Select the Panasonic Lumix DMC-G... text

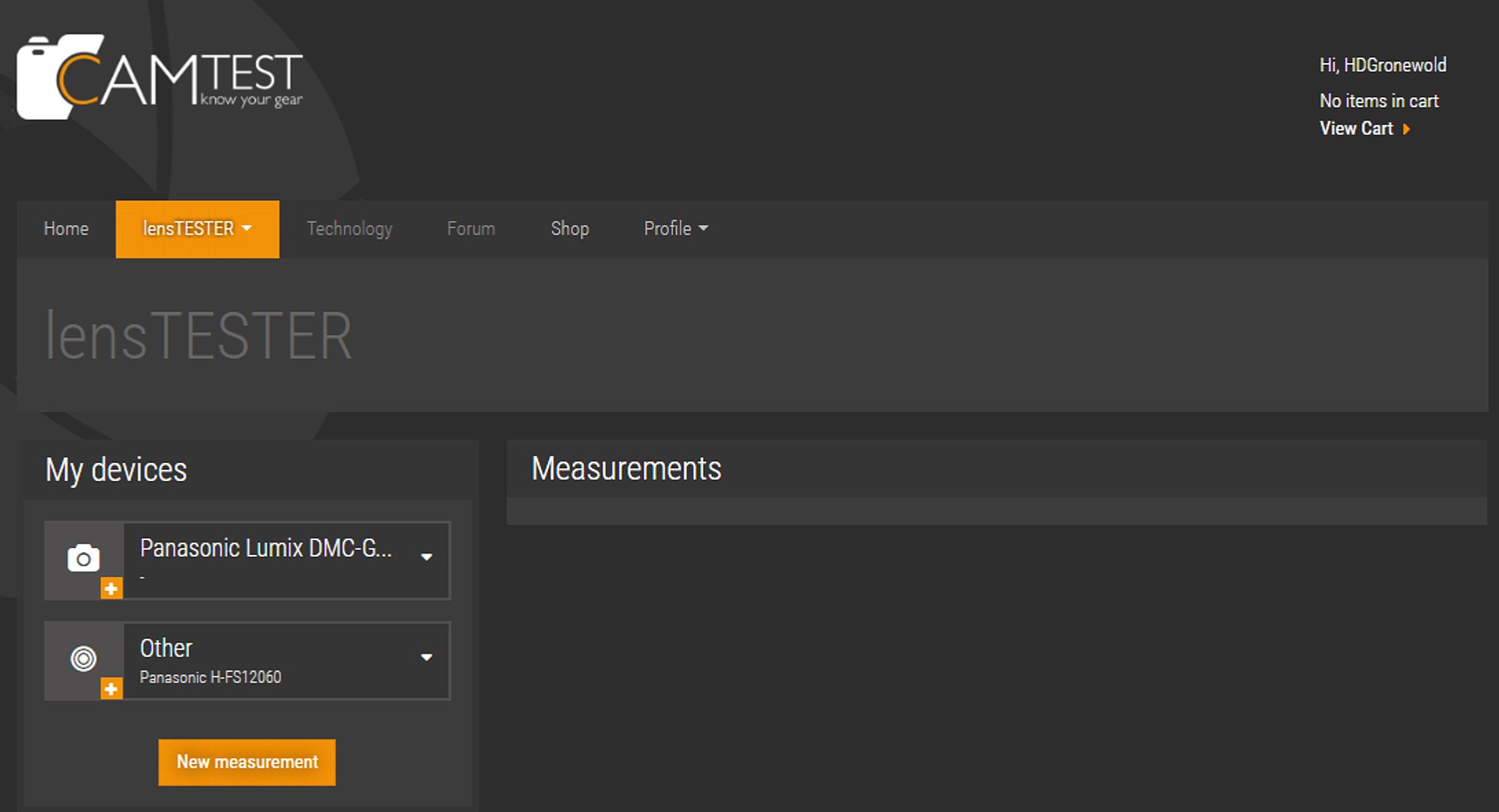click(x=266, y=548)
